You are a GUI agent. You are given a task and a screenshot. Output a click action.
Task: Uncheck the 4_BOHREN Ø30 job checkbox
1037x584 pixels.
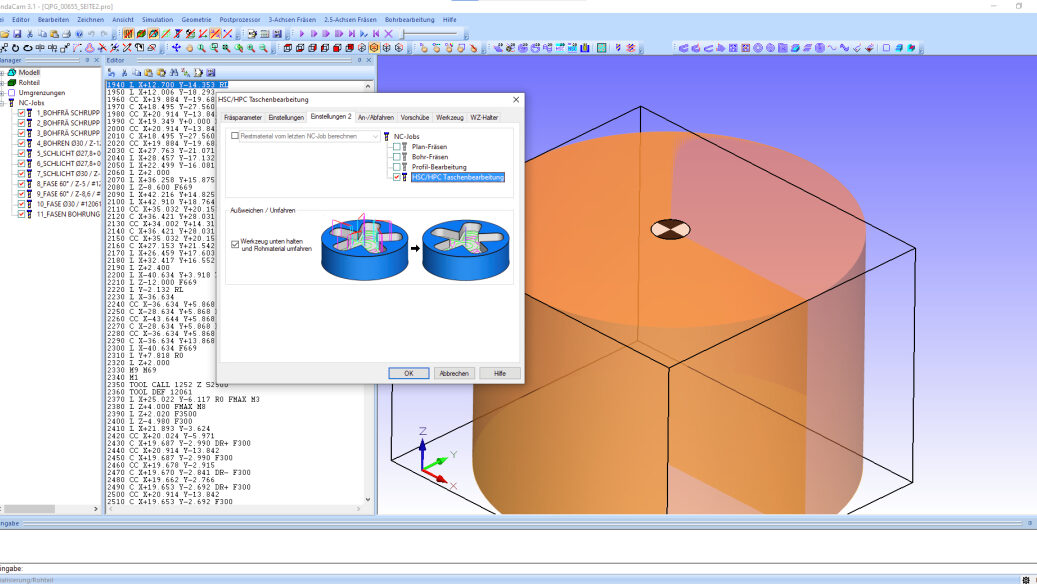pyautogui.click(x=21, y=143)
